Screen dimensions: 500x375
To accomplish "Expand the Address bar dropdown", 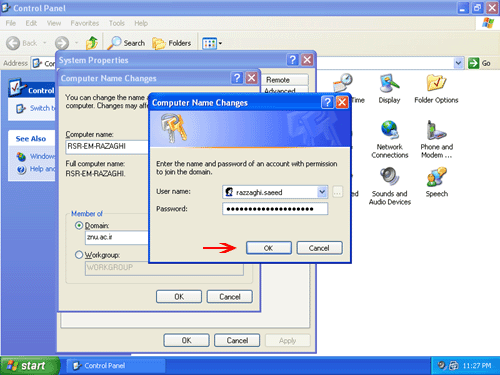I will pos(459,63).
